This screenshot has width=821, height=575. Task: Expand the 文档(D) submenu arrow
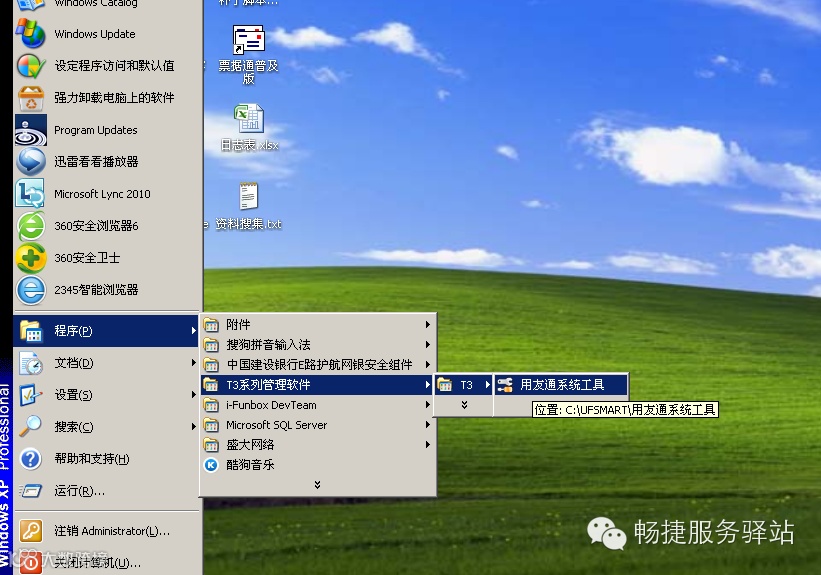(x=194, y=363)
